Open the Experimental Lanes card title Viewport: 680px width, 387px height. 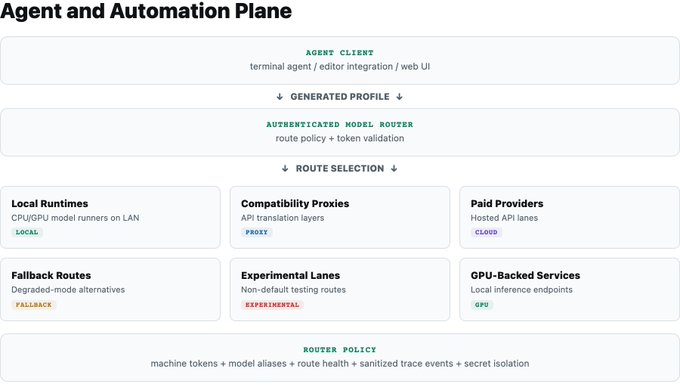pyautogui.click(x=291, y=275)
